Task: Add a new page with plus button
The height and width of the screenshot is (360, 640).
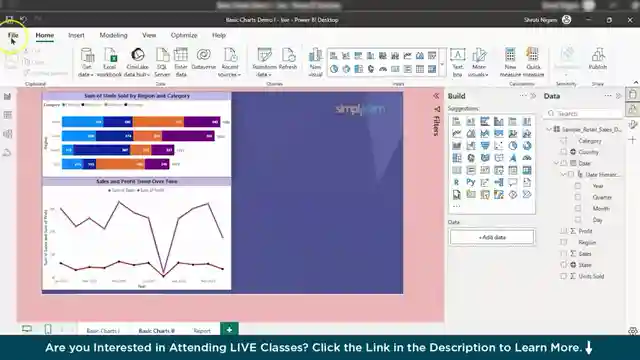Action: point(229,329)
